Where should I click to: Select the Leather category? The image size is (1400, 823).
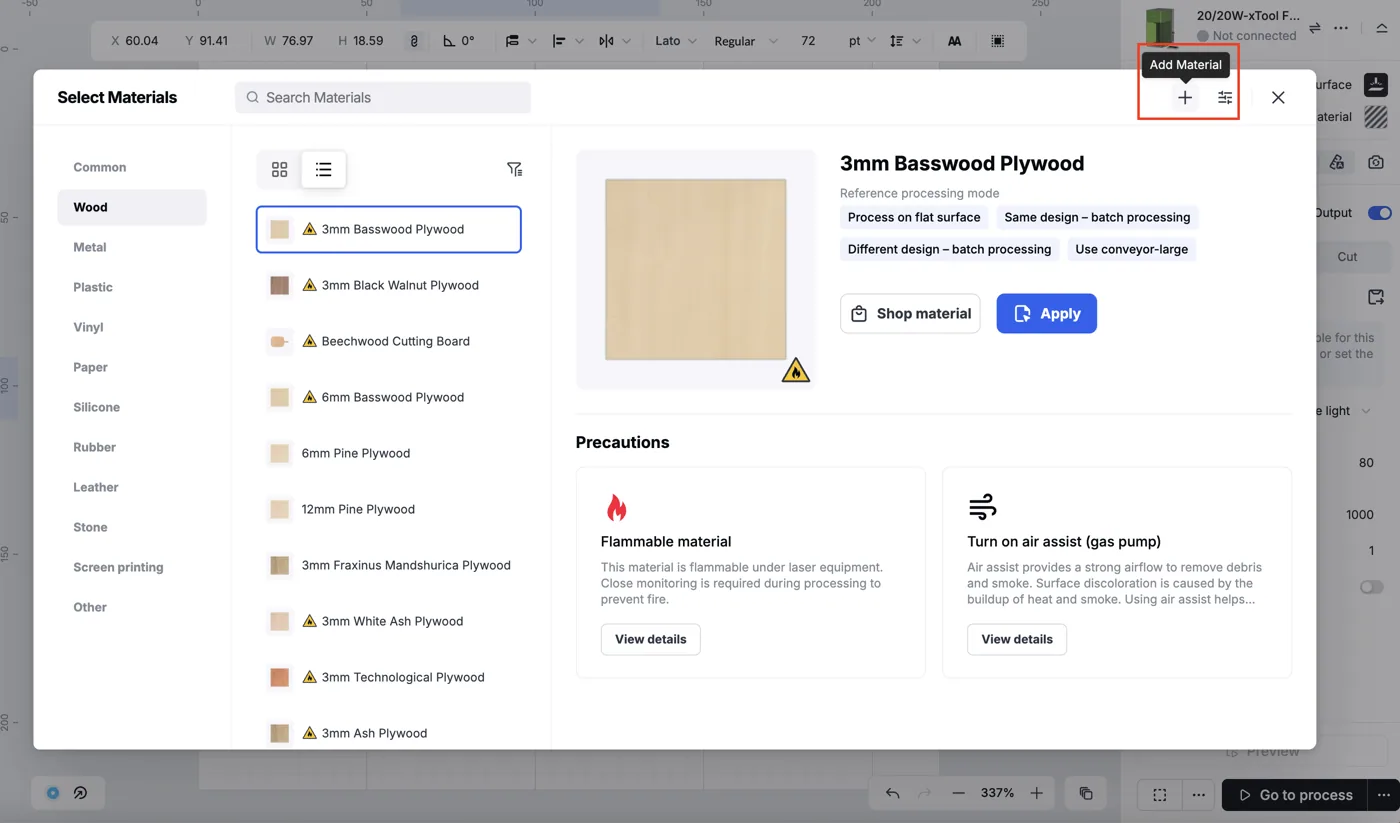tap(132, 487)
